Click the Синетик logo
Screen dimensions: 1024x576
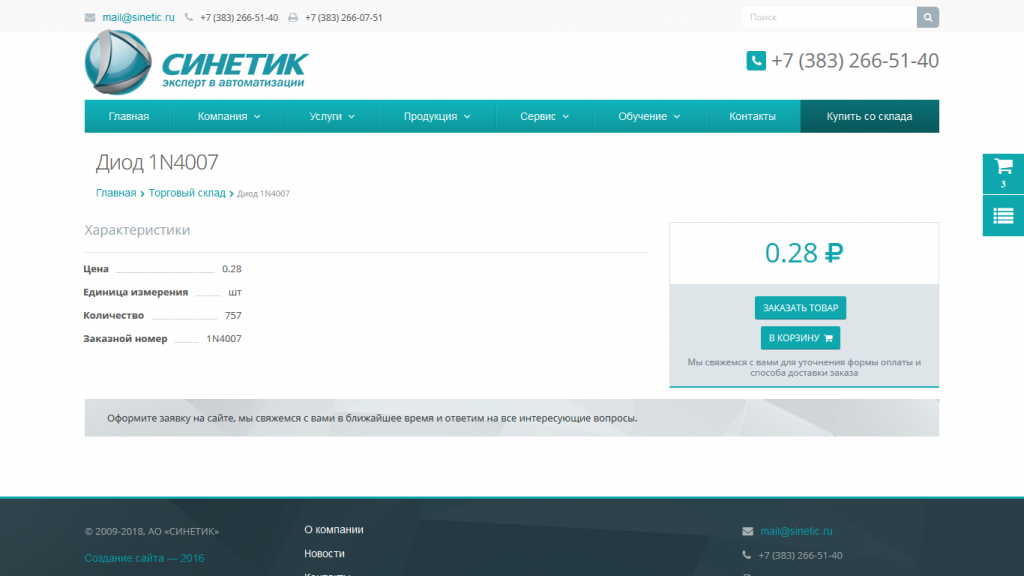(x=196, y=64)
